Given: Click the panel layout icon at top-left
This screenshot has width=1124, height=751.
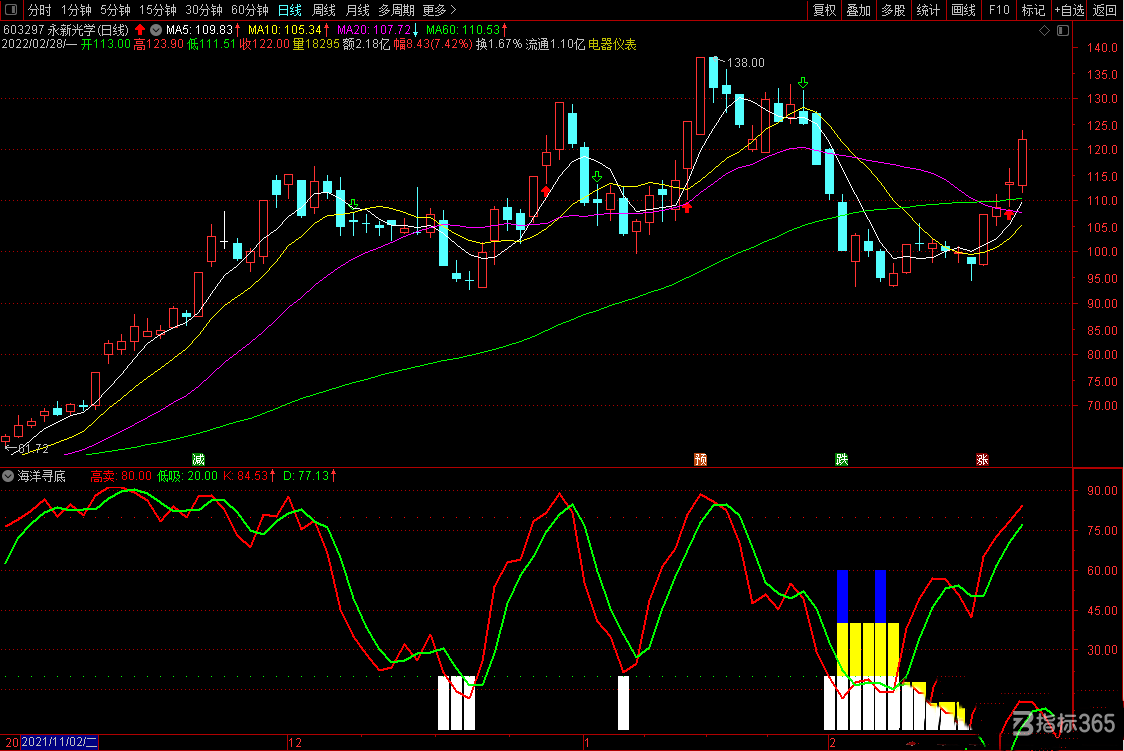Looking at the screenshot, I should pyautogui.click(x=11, y=10).
